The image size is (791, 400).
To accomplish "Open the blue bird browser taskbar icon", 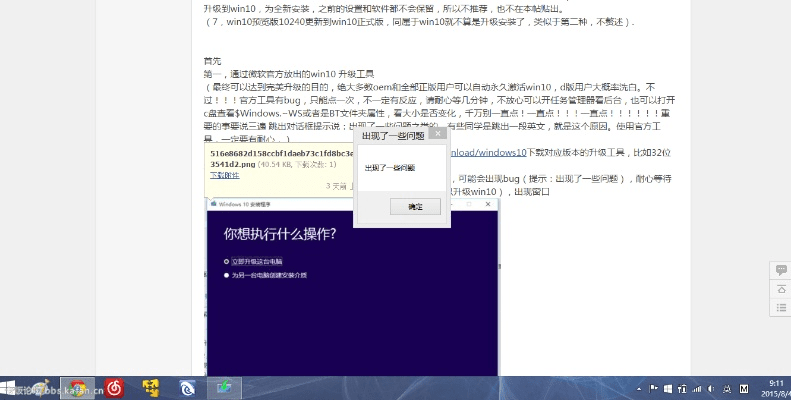I will point(187,388).
